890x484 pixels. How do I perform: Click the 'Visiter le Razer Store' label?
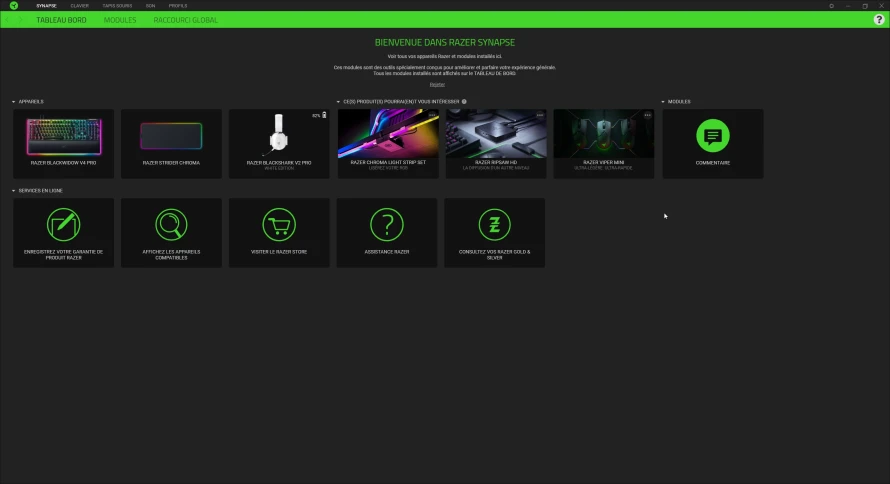tap(279, 252)
